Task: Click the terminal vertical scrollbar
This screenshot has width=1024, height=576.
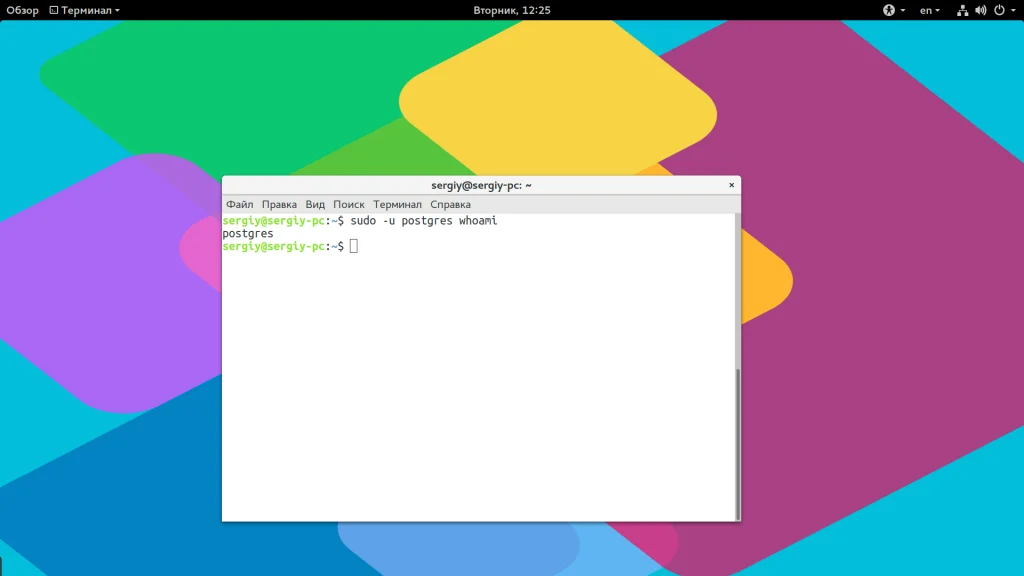Action: point(738,440)
